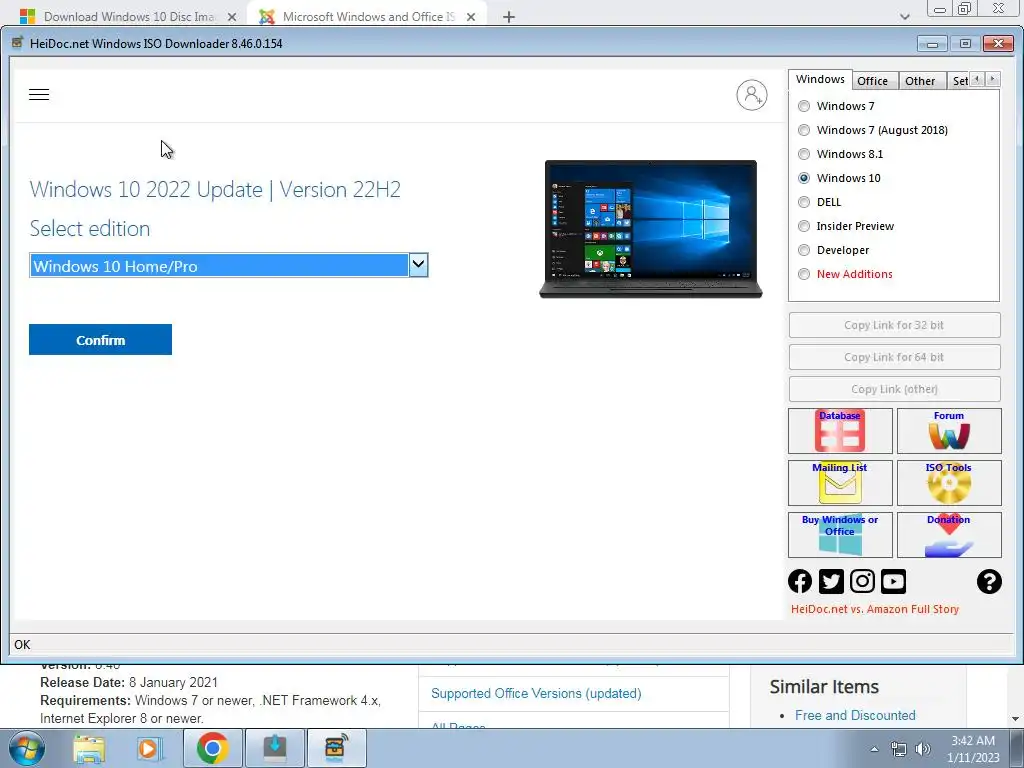This screenshot has width=1024, height=768.
Task: Click Copy Link for 32 bit
Action: pos(894,325)
